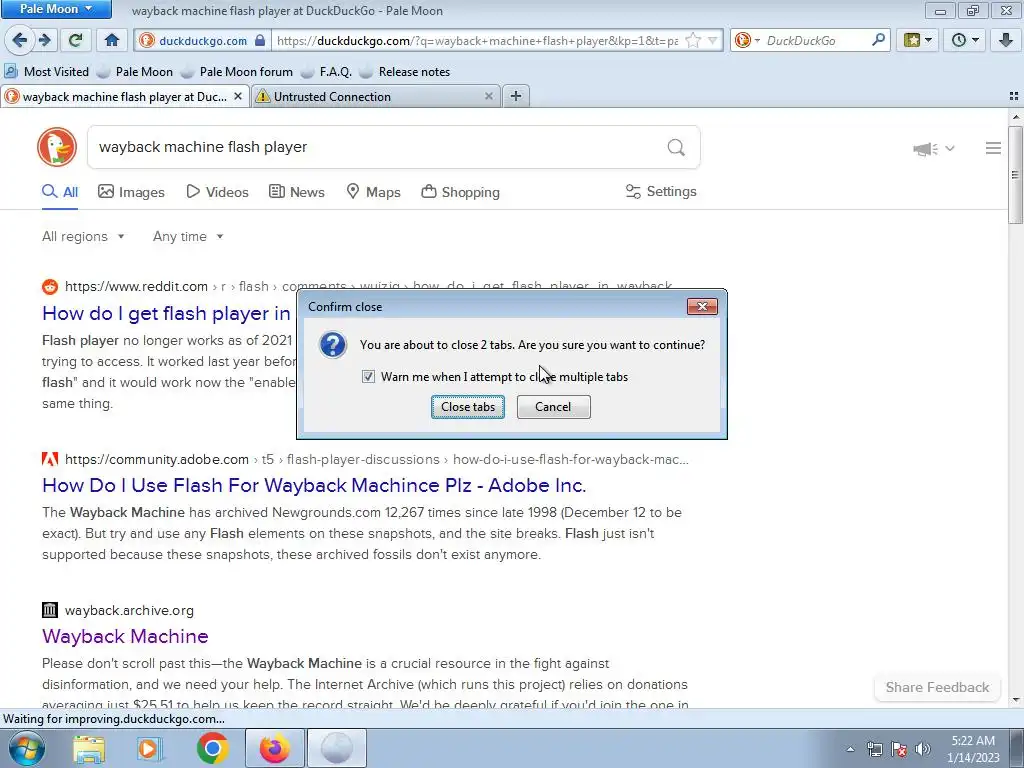
Task: Switch to News results
Action: click(296, 192)
